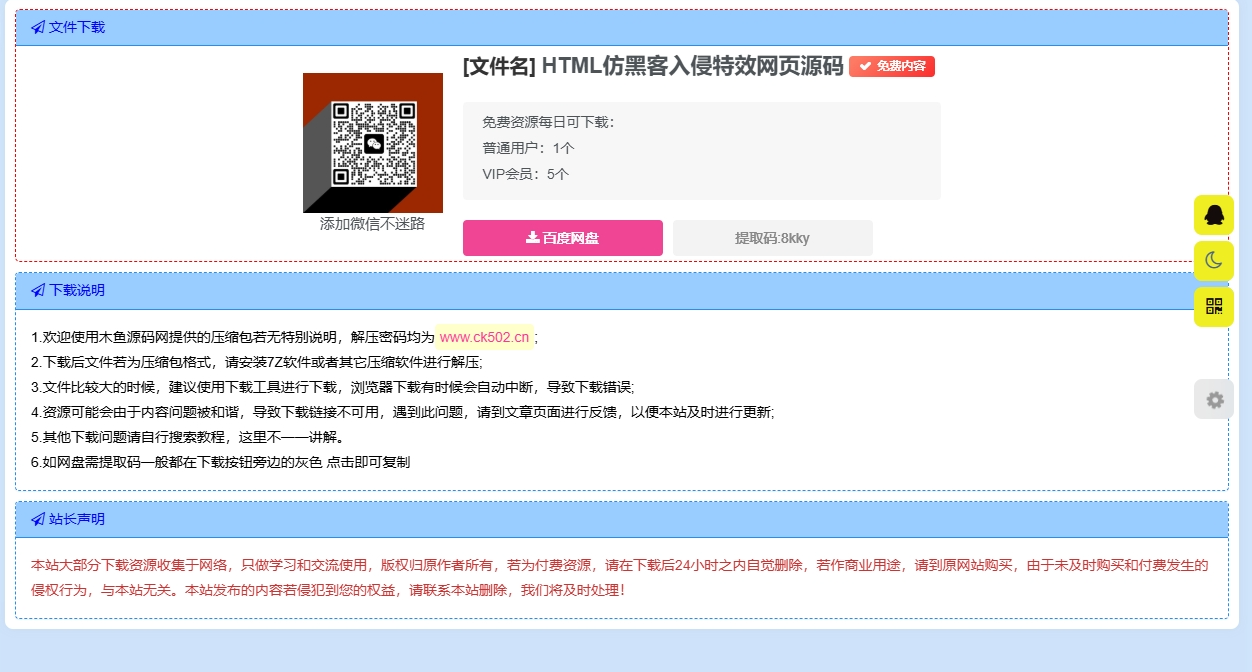Viewport: 1252px width, 672px height.
Task: Click the 下载说明 header text
Action: coord(77,291)
